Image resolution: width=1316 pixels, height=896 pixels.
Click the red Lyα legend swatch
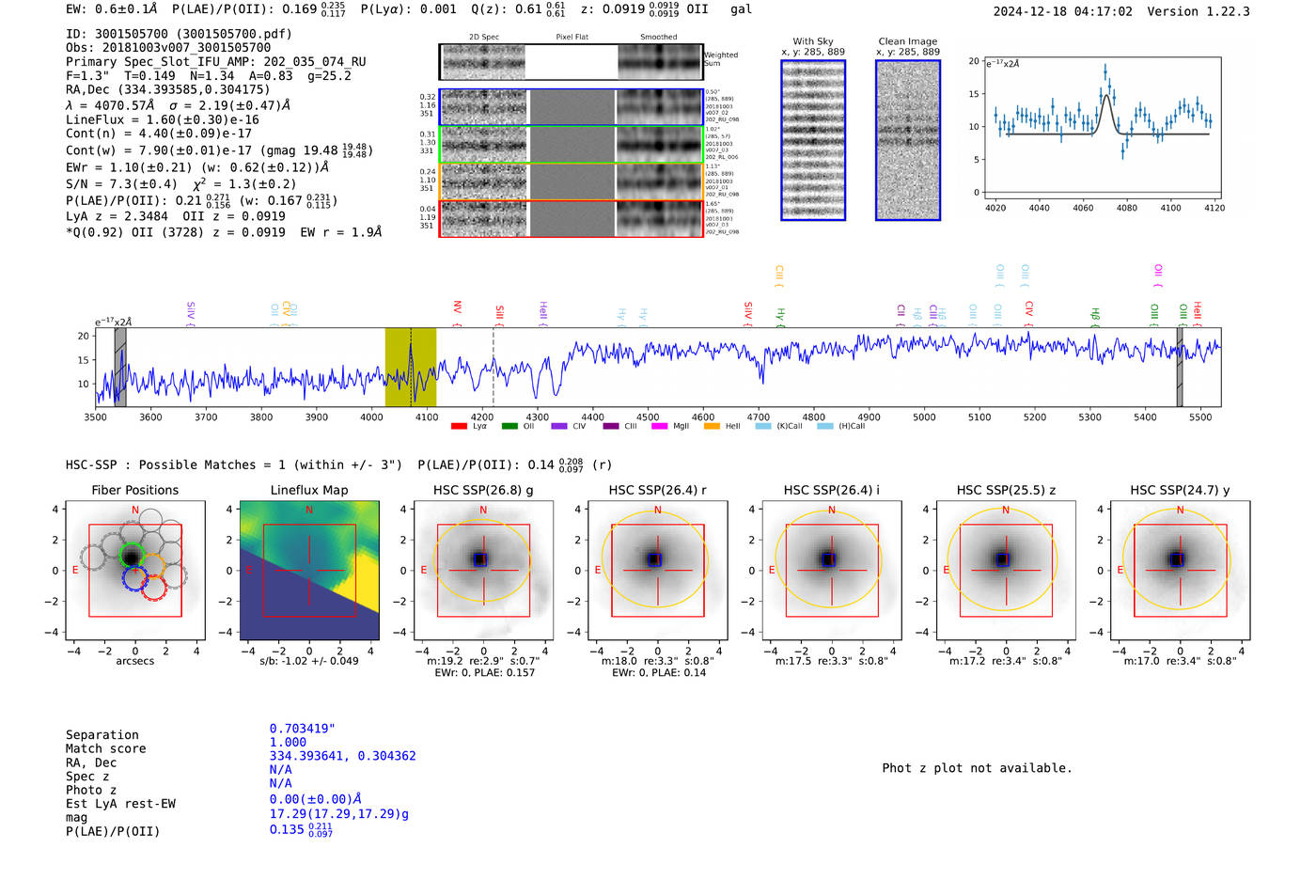point(459,426)
